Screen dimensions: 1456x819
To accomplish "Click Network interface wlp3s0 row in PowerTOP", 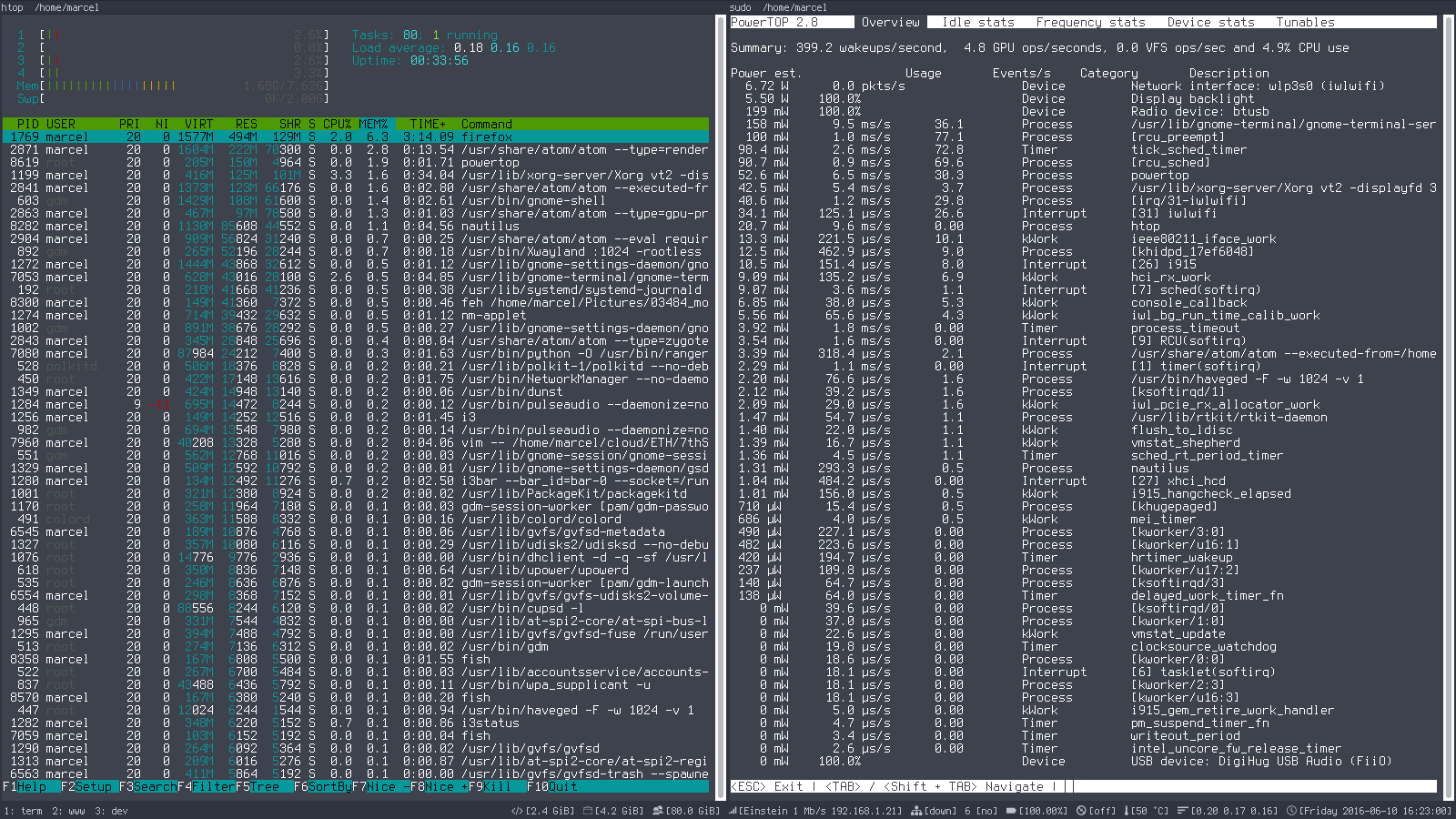I will coord(1085,86).
